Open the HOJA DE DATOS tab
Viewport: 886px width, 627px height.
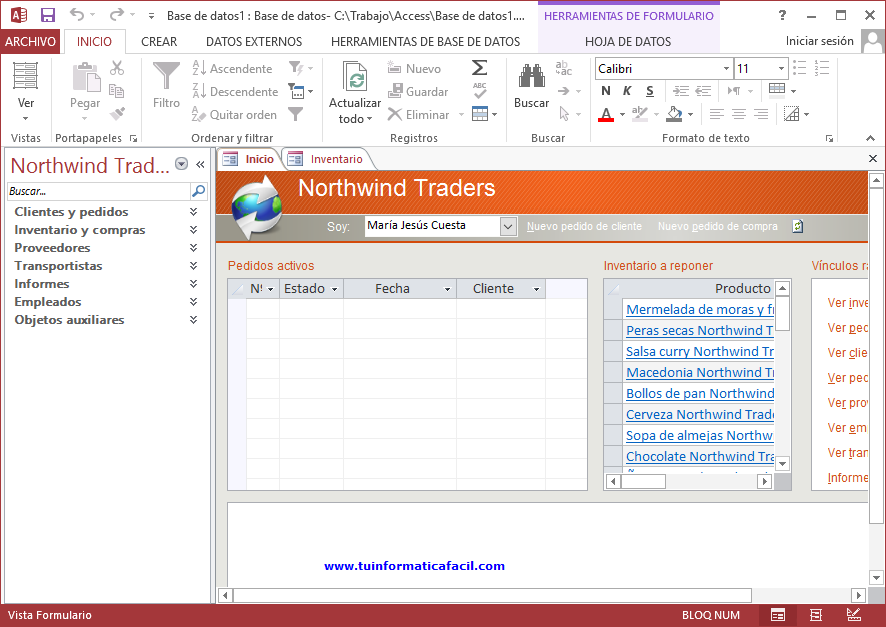pyautogui.click(x=628, y=42)
